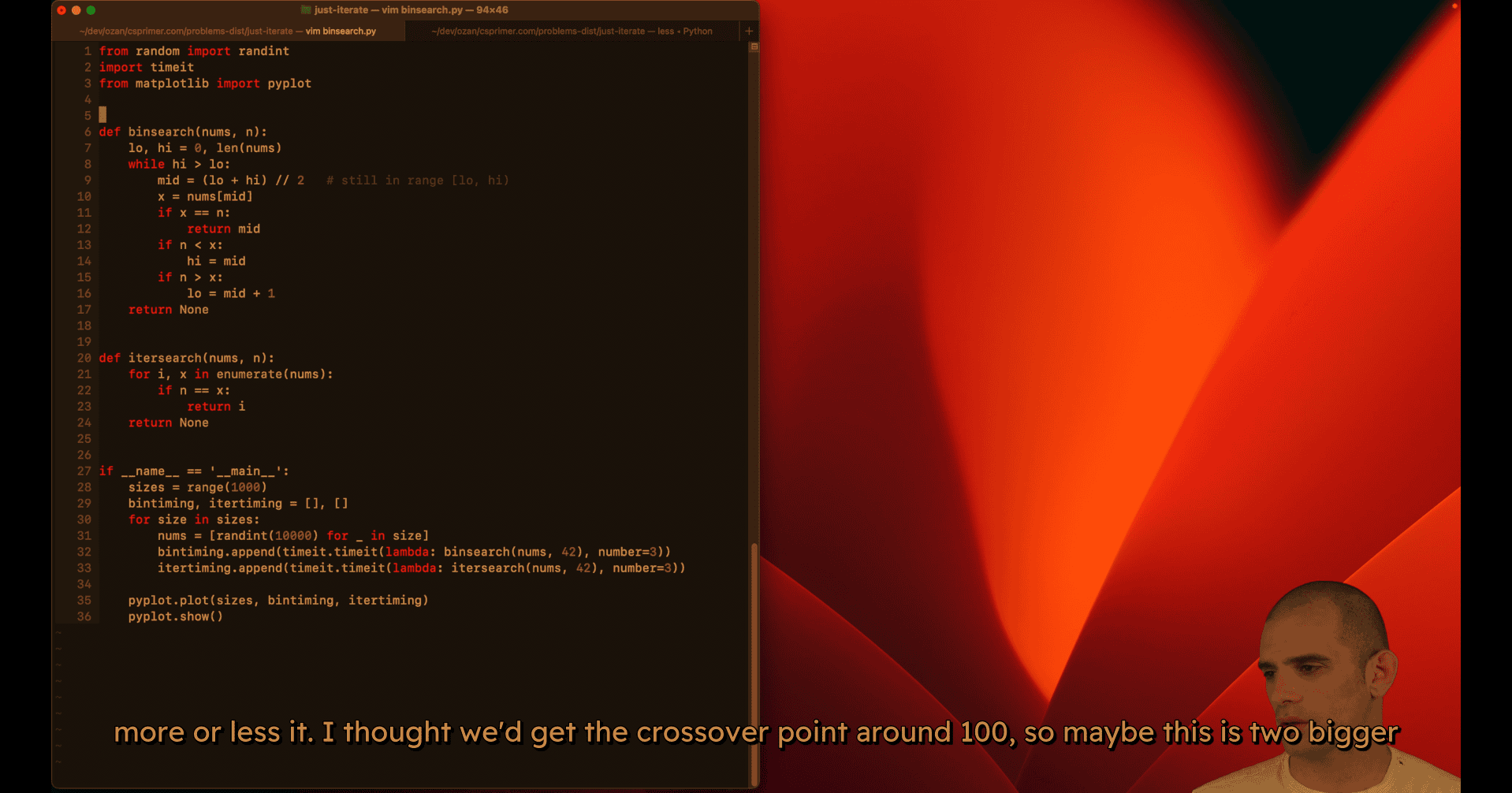
Task: Click the 'lo = mid + 1' assignment
Action: coord(231,293)
